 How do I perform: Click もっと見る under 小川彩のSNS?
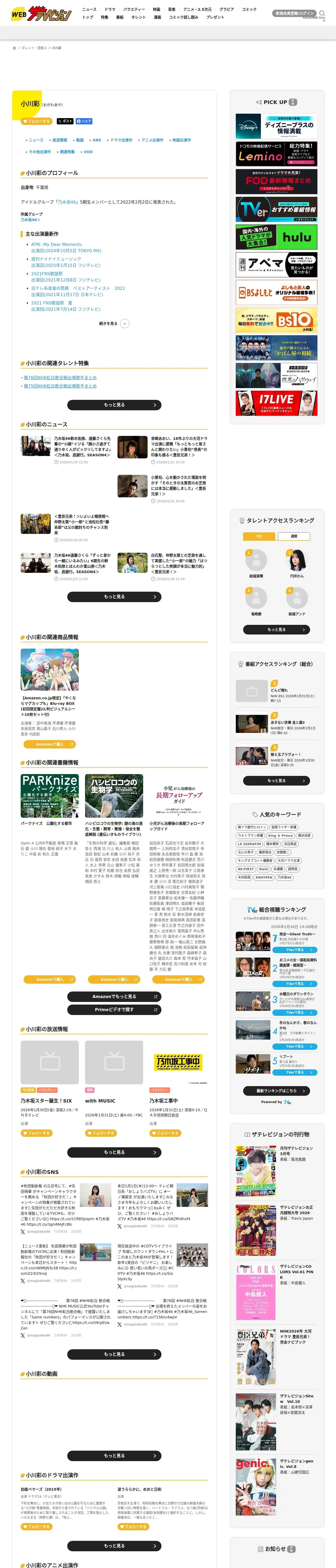(x=114, y=1354)
